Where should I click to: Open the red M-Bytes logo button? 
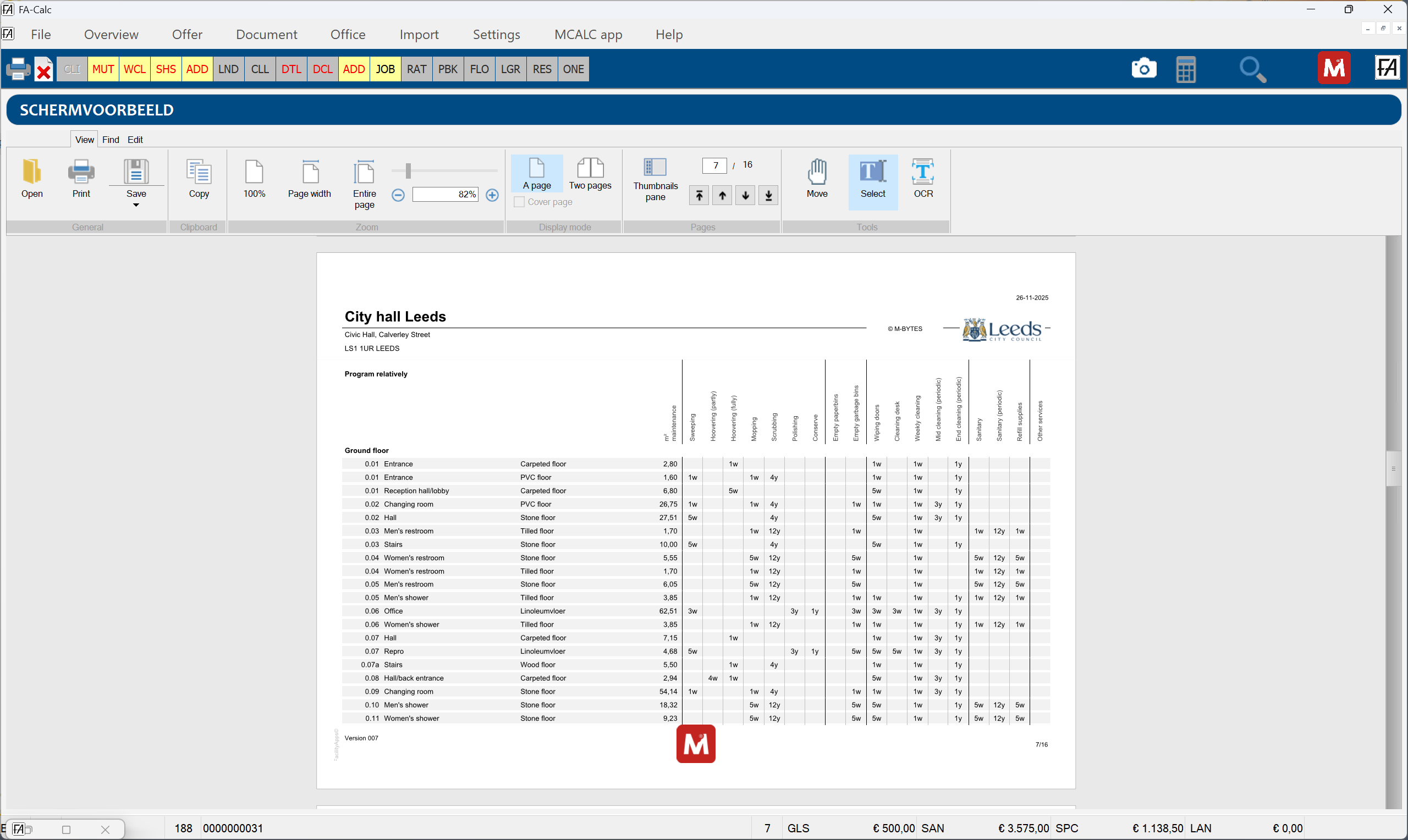point(1334,69)
